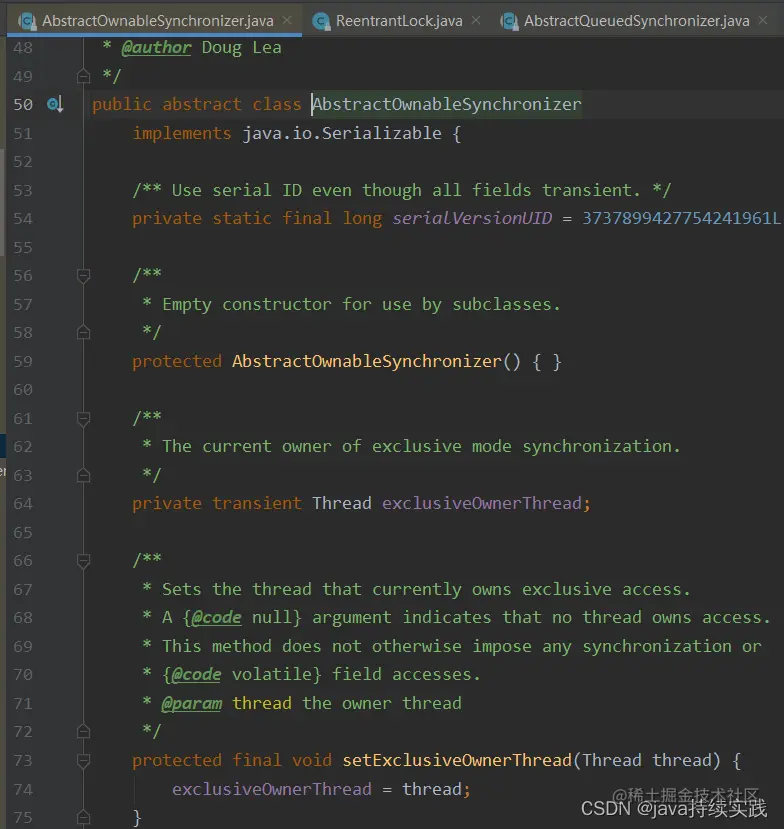Close the AbstractQueuedSynchronizer.java tab

[763, 20]
